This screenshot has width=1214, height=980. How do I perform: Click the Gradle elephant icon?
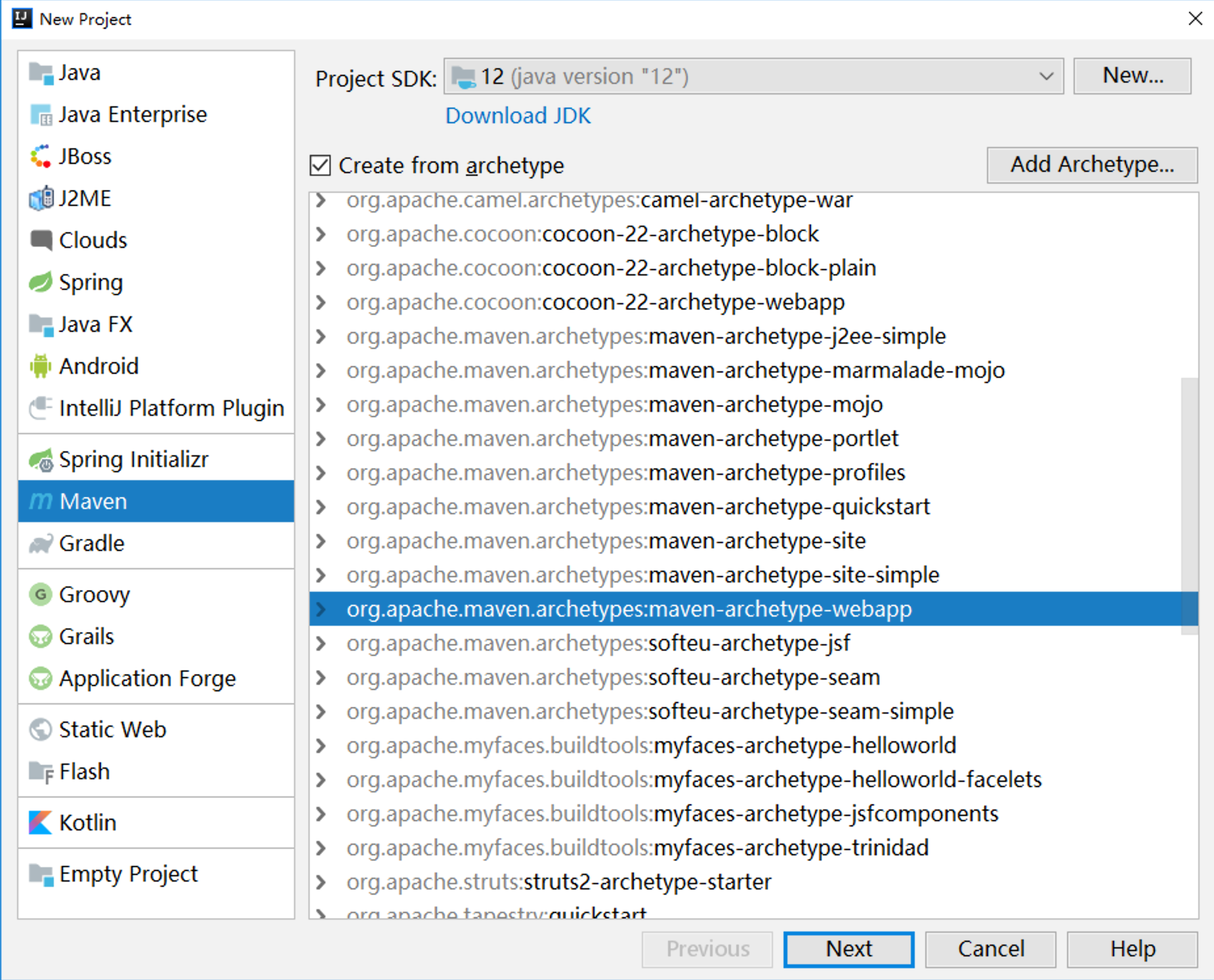(x=41, y=544)
